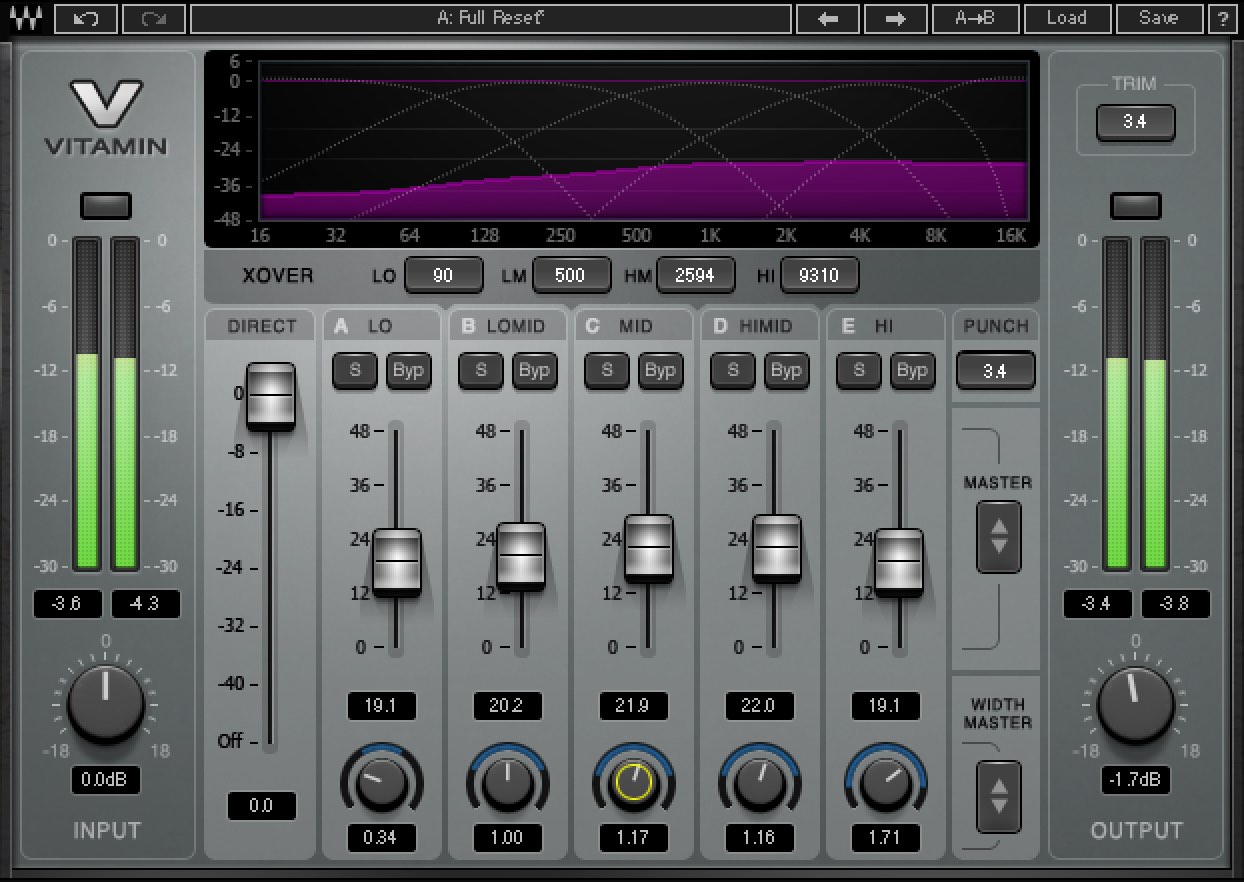Solo the LO band
This screenshot has height=882, width=1244.
pos(355,370)
